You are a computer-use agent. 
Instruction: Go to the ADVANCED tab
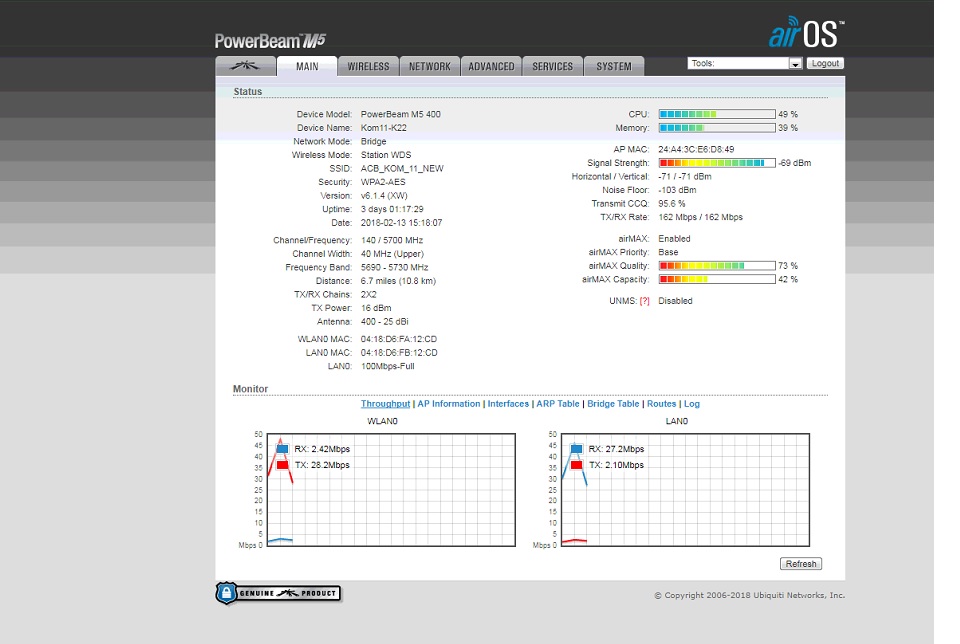point(492,66)
